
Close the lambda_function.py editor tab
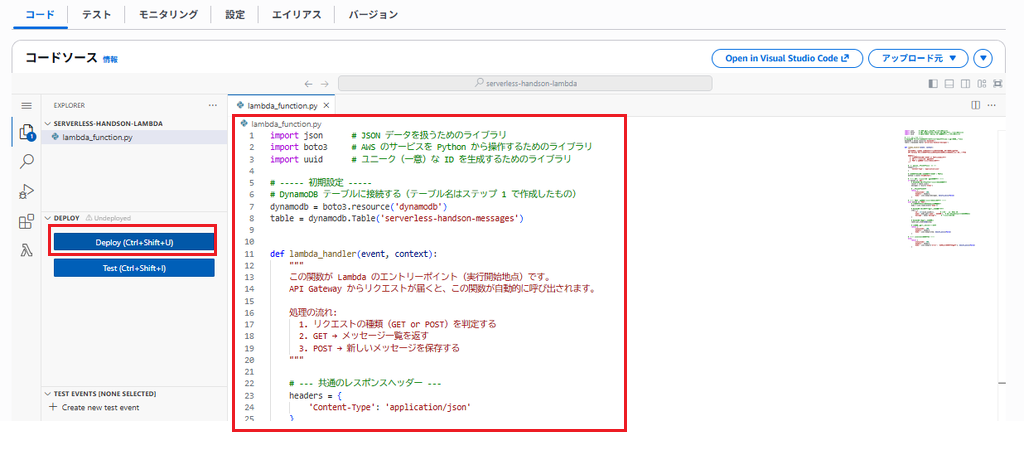326,105
